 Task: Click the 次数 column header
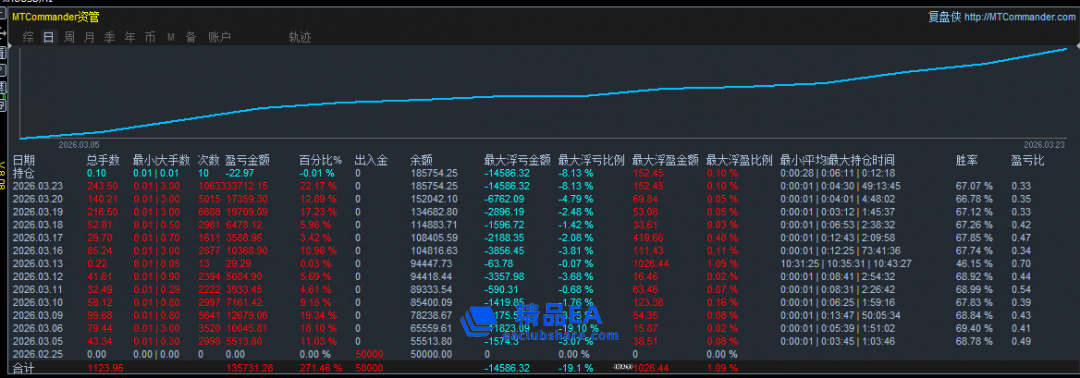coord(208,160)
